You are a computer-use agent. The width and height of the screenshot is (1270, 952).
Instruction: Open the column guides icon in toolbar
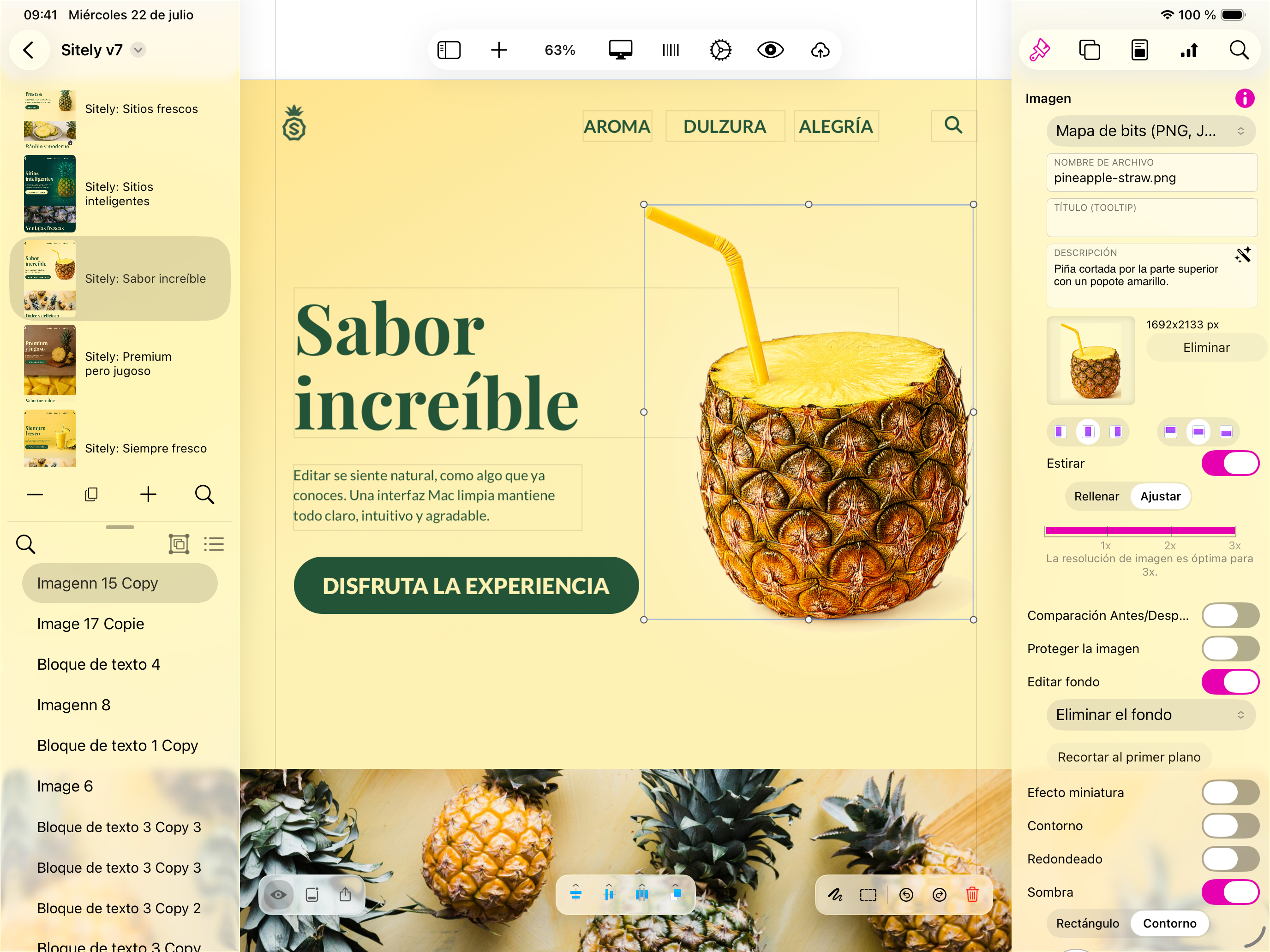coord(671,50)
